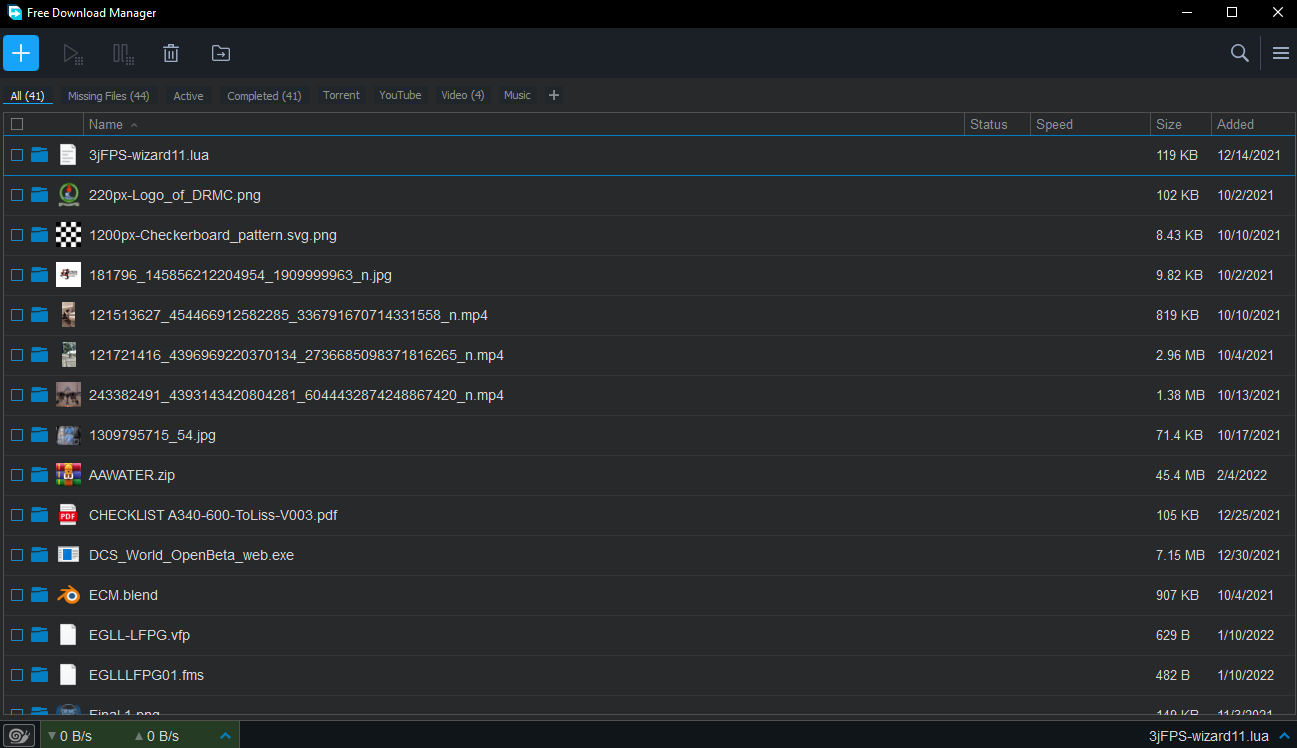This screenshot has height=748, width=1297.
Task: Open folder for EGLL-LFPG.vfp
Action: tap(40, 635)
